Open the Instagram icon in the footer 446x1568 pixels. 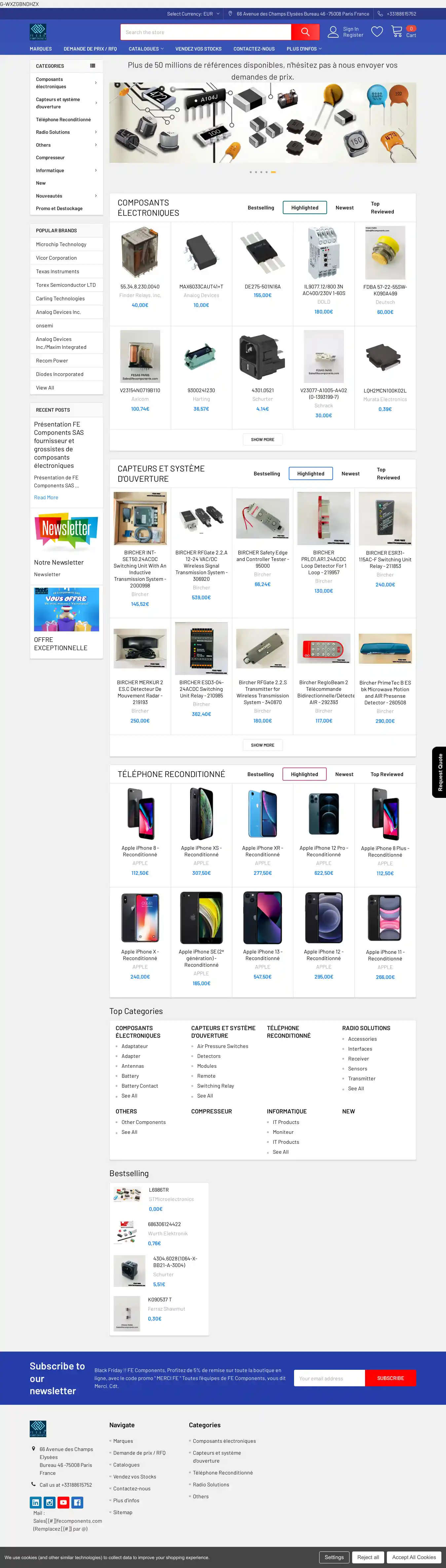coord(50,1502)
